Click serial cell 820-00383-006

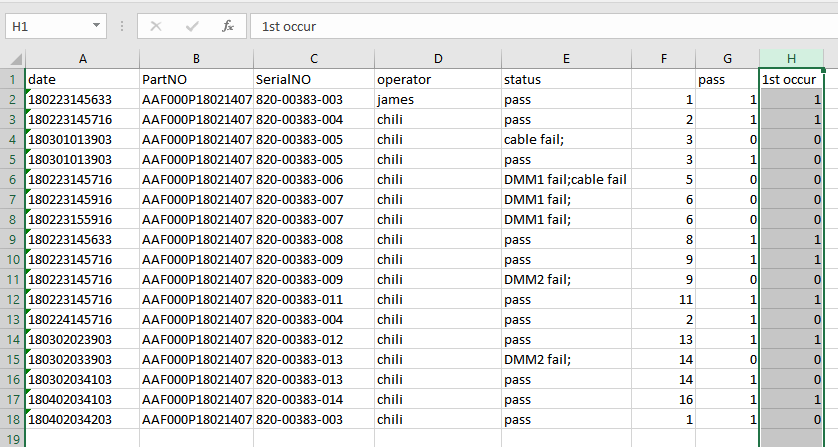click(314, 180)
